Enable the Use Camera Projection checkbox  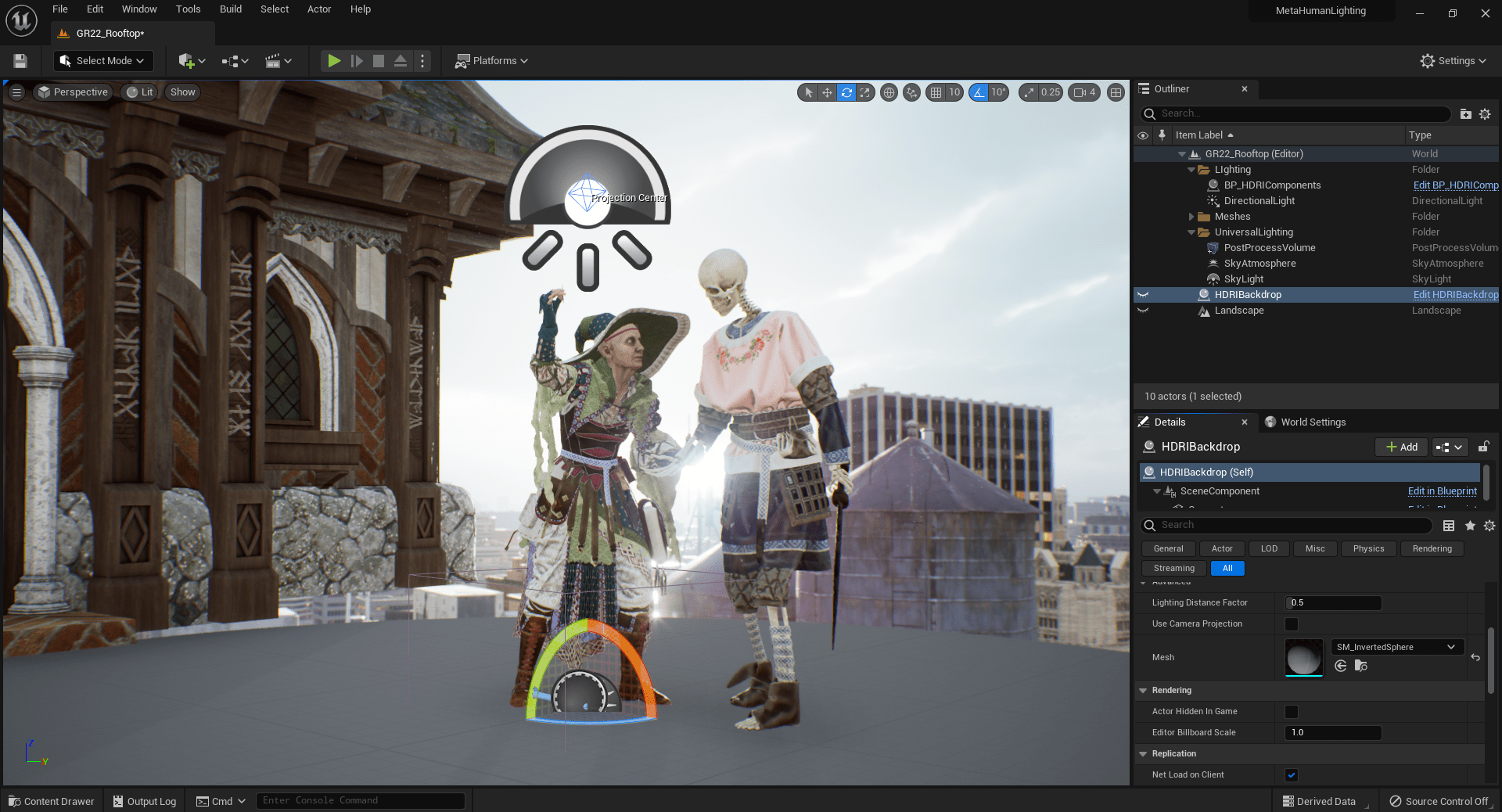(x=1292, y=624)
